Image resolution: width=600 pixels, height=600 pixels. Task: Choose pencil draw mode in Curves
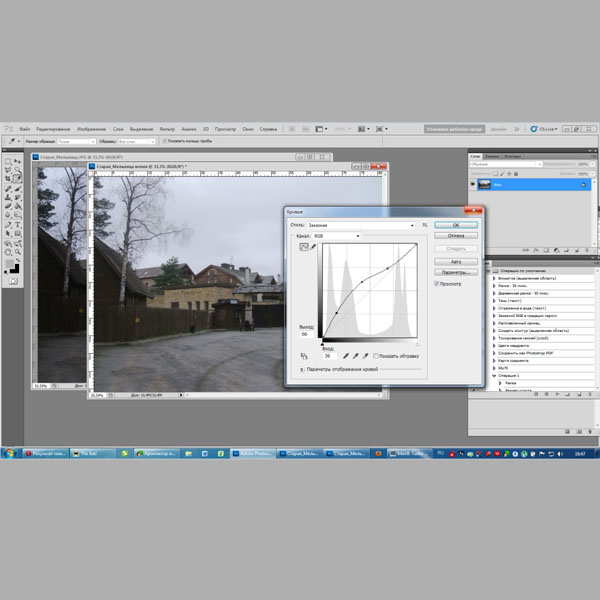(313, 247)
